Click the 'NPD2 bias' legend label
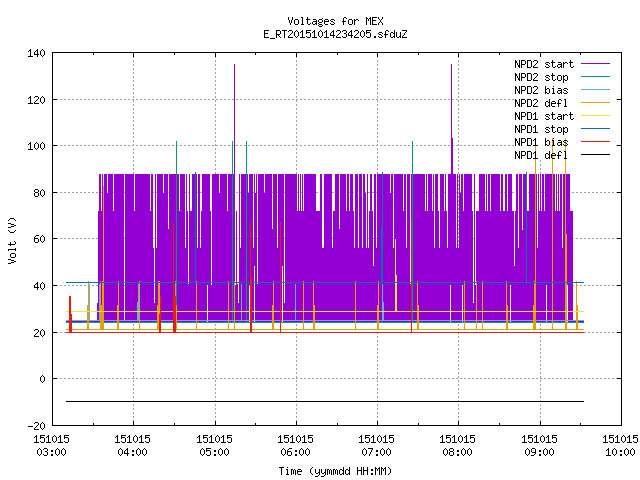The height and width of the screenshot is (480, 640). pos(541,90)
